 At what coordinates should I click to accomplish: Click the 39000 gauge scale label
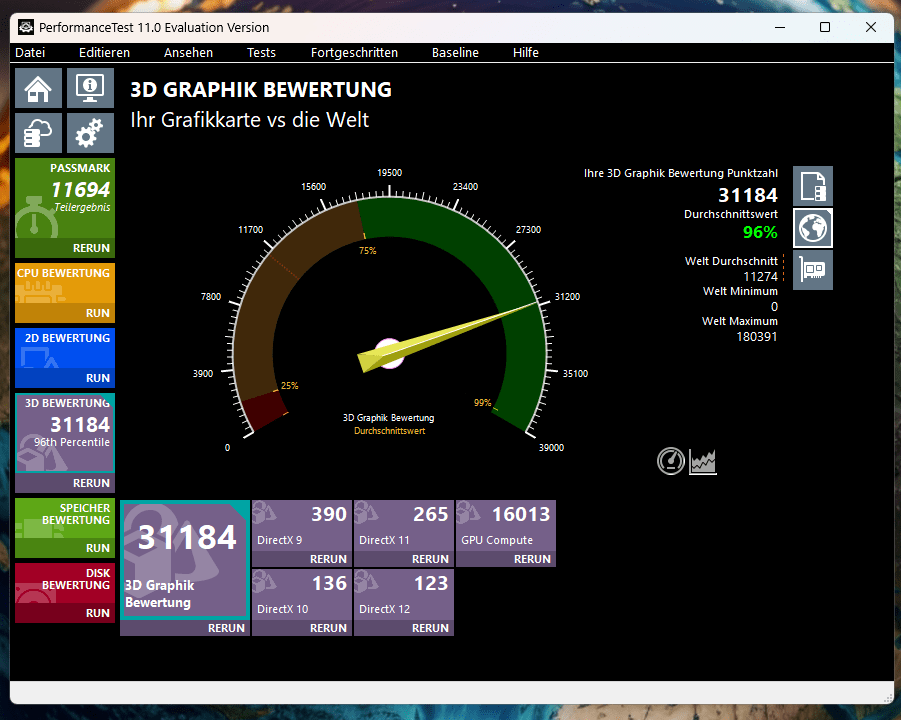coord(551,447)
